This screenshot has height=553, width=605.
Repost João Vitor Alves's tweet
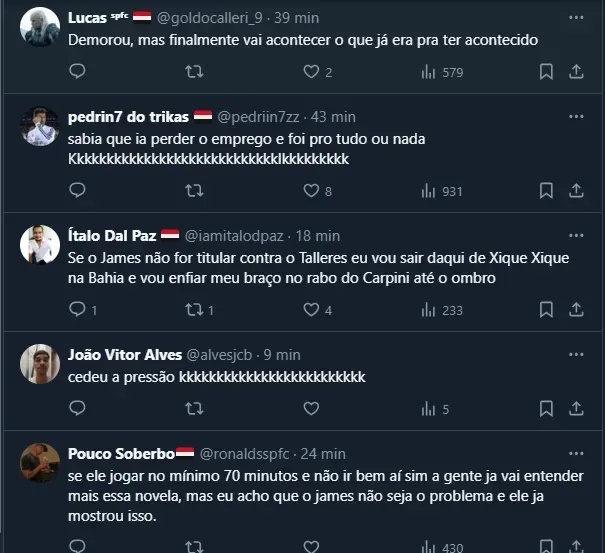tap(195, 408)
